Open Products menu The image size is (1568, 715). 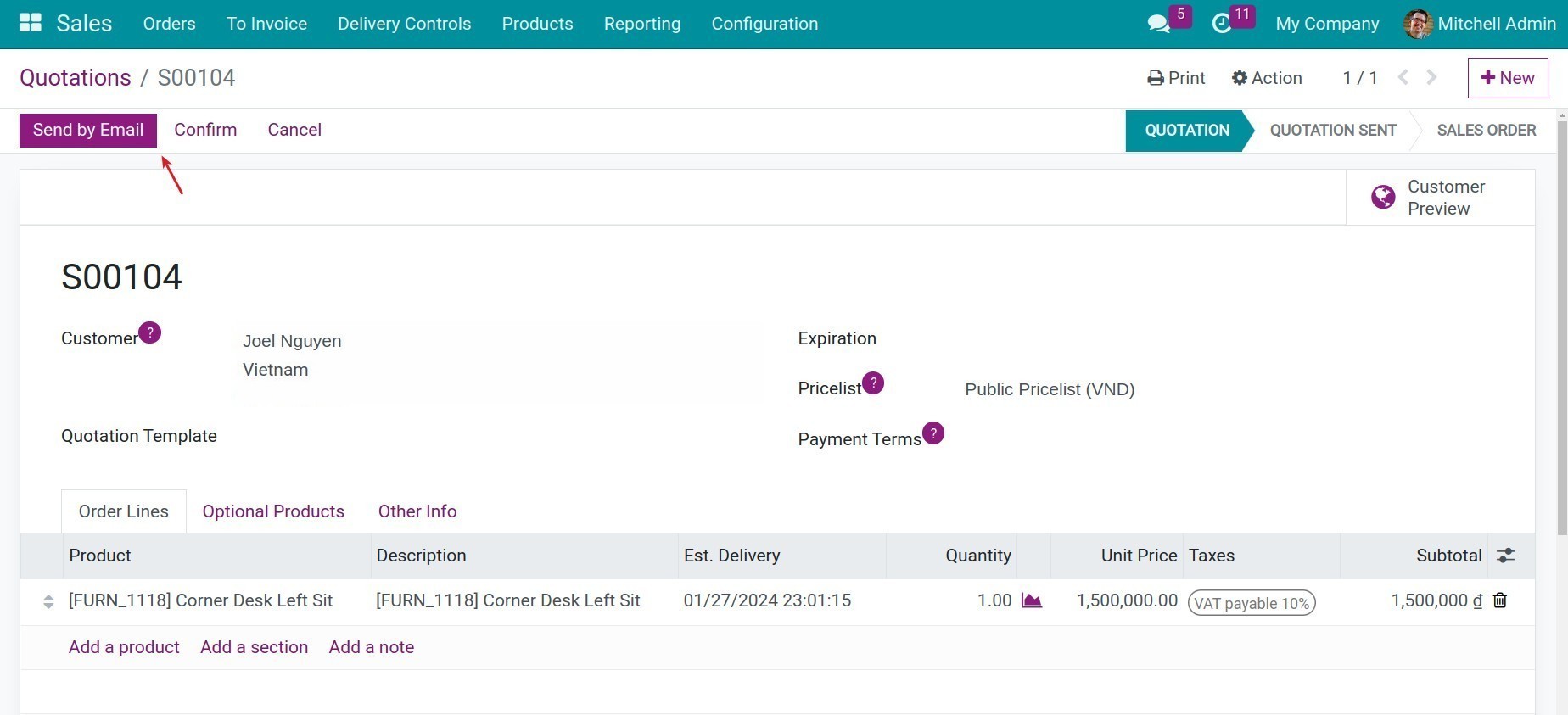click(x=537, y=24)
